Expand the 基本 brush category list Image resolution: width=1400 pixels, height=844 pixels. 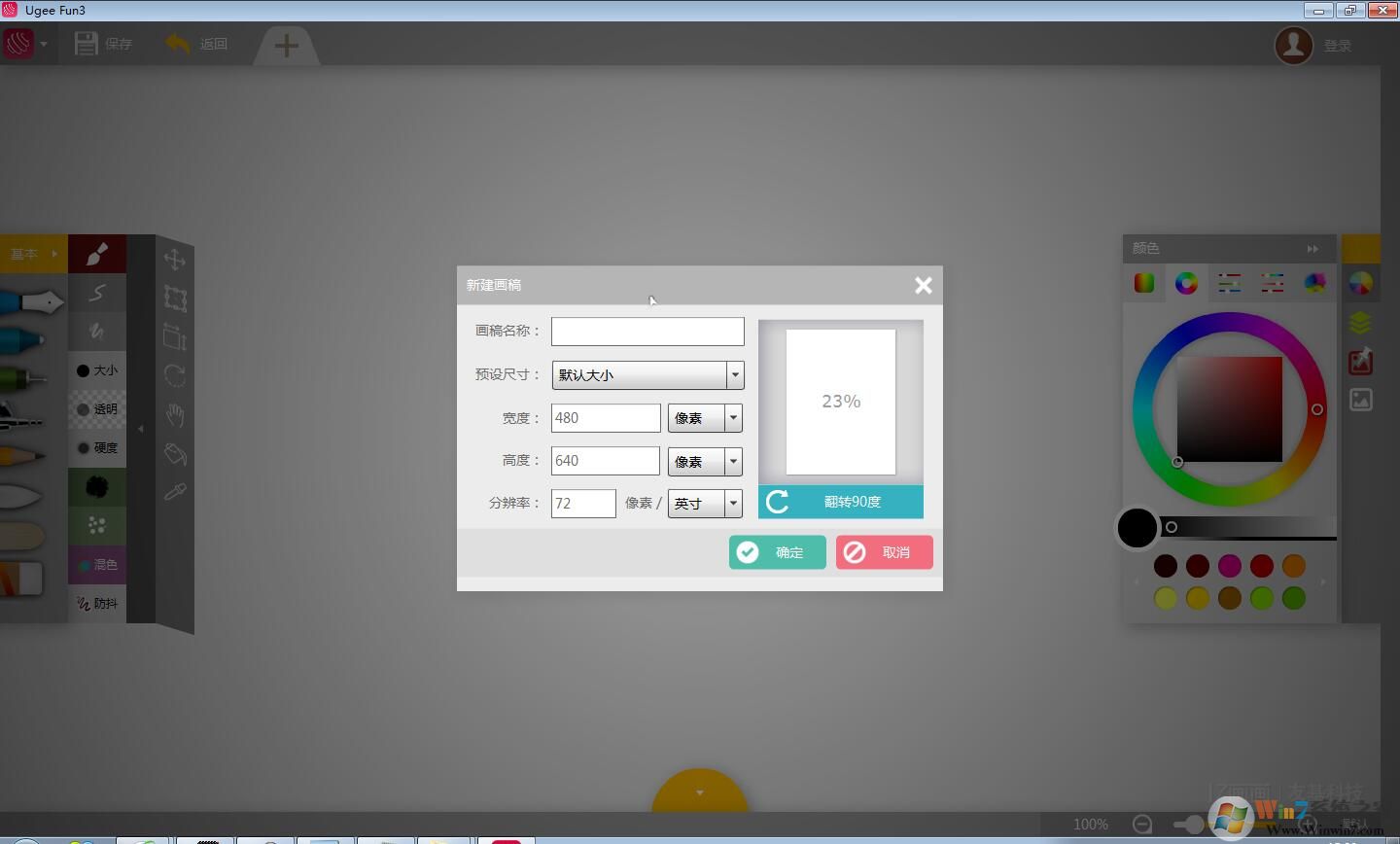pyautogui.click(x=33, y=254)
